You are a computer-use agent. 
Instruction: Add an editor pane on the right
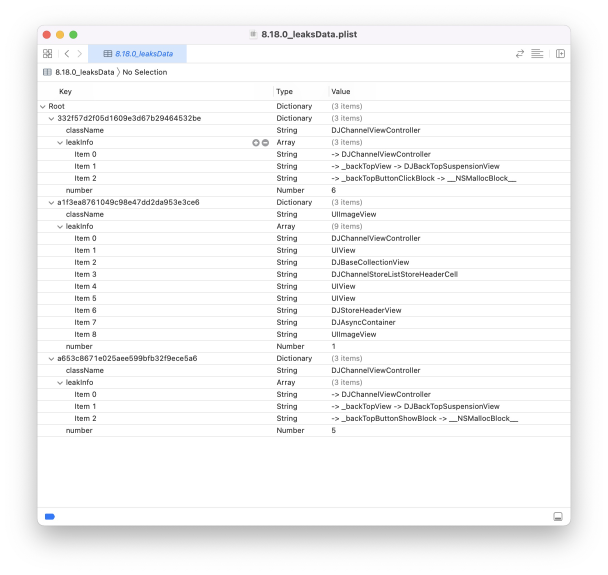click(560, 54)
